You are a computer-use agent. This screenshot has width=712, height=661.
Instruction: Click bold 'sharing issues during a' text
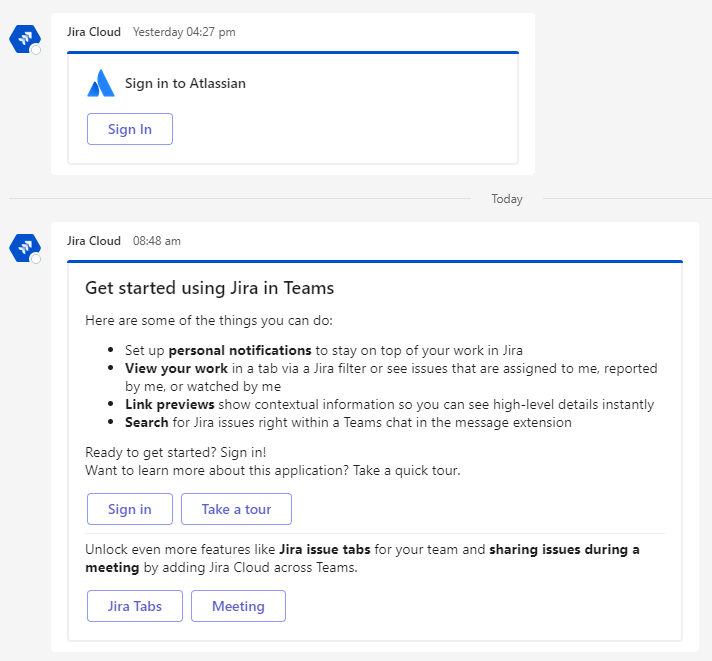pos(564,549)
